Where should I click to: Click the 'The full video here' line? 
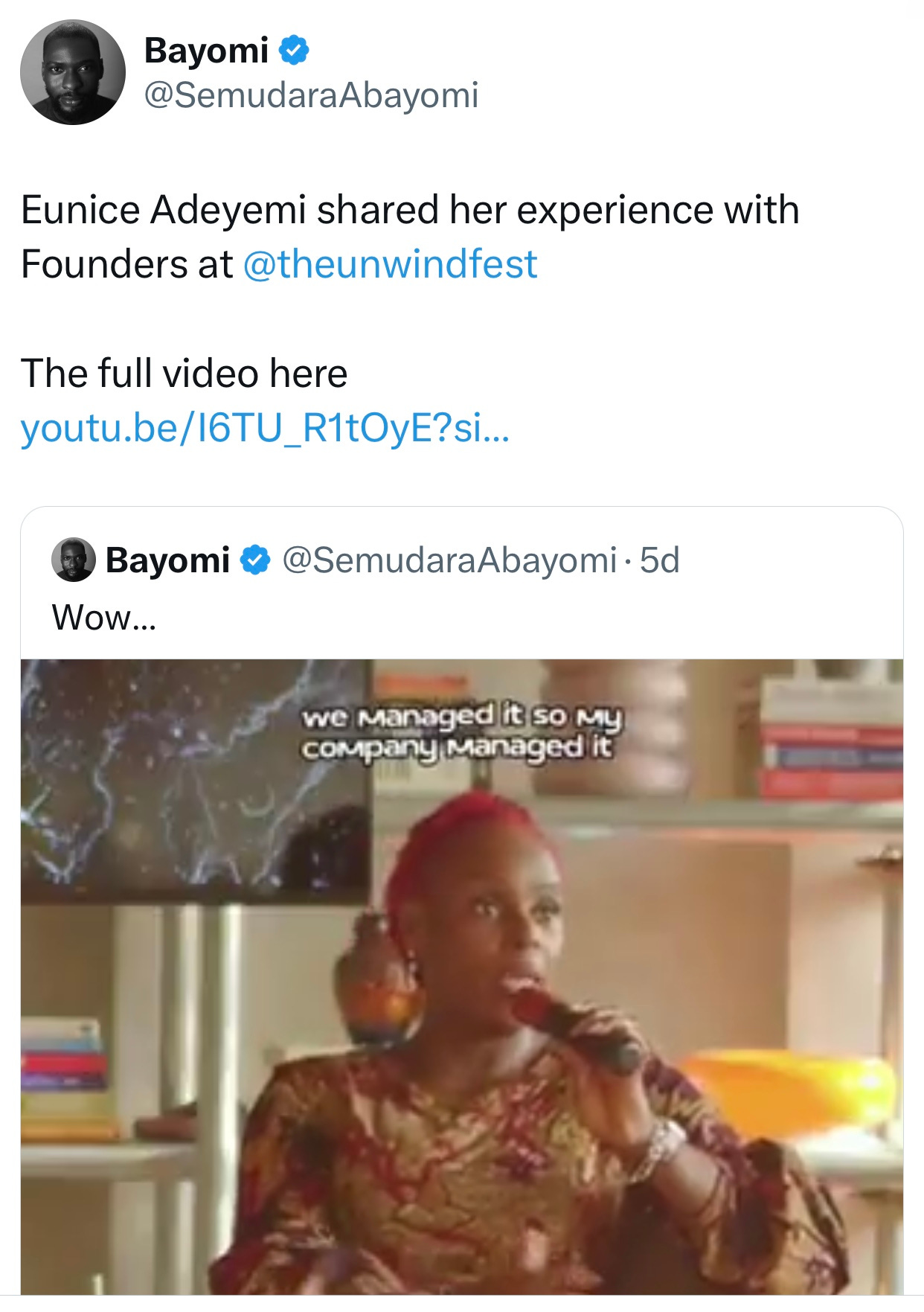(x=184, y=374)
